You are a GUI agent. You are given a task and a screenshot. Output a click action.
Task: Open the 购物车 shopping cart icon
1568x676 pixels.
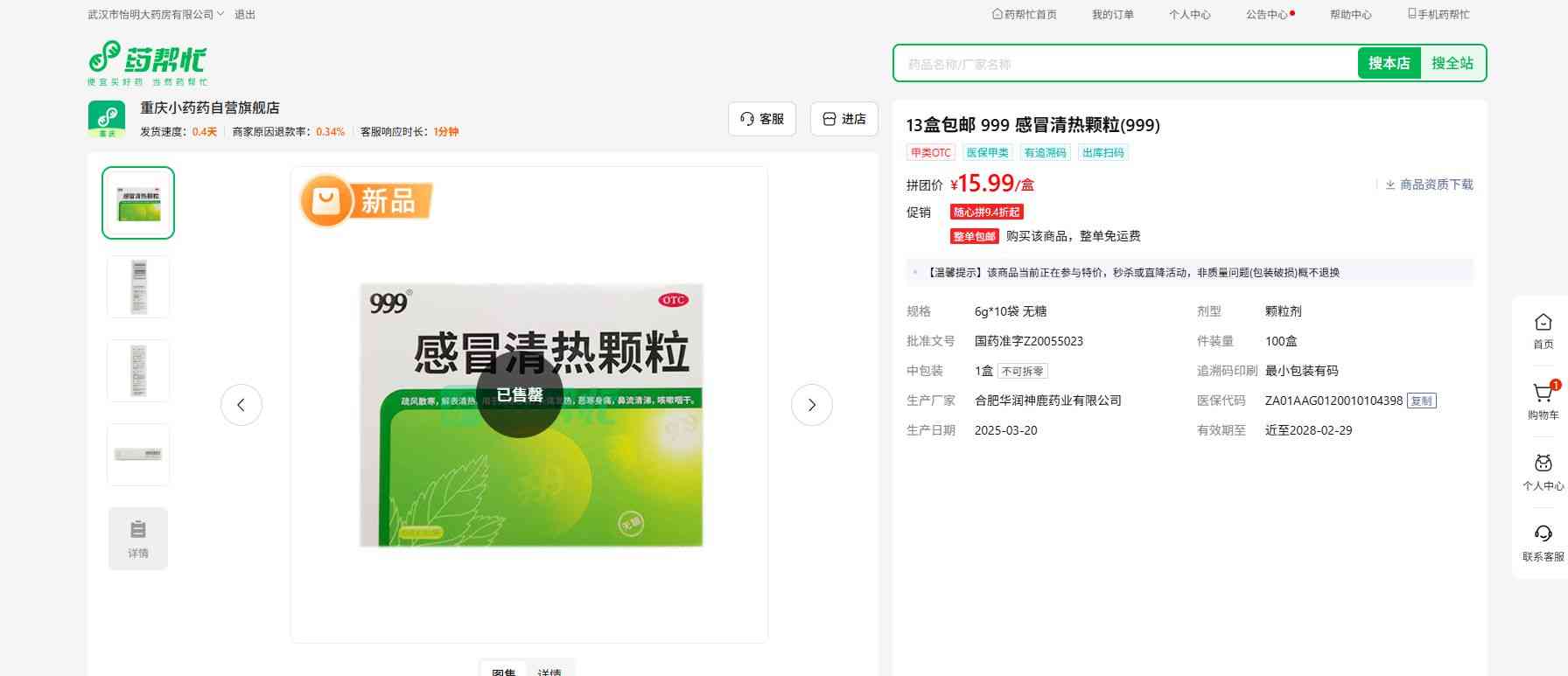click(1543, 394)
